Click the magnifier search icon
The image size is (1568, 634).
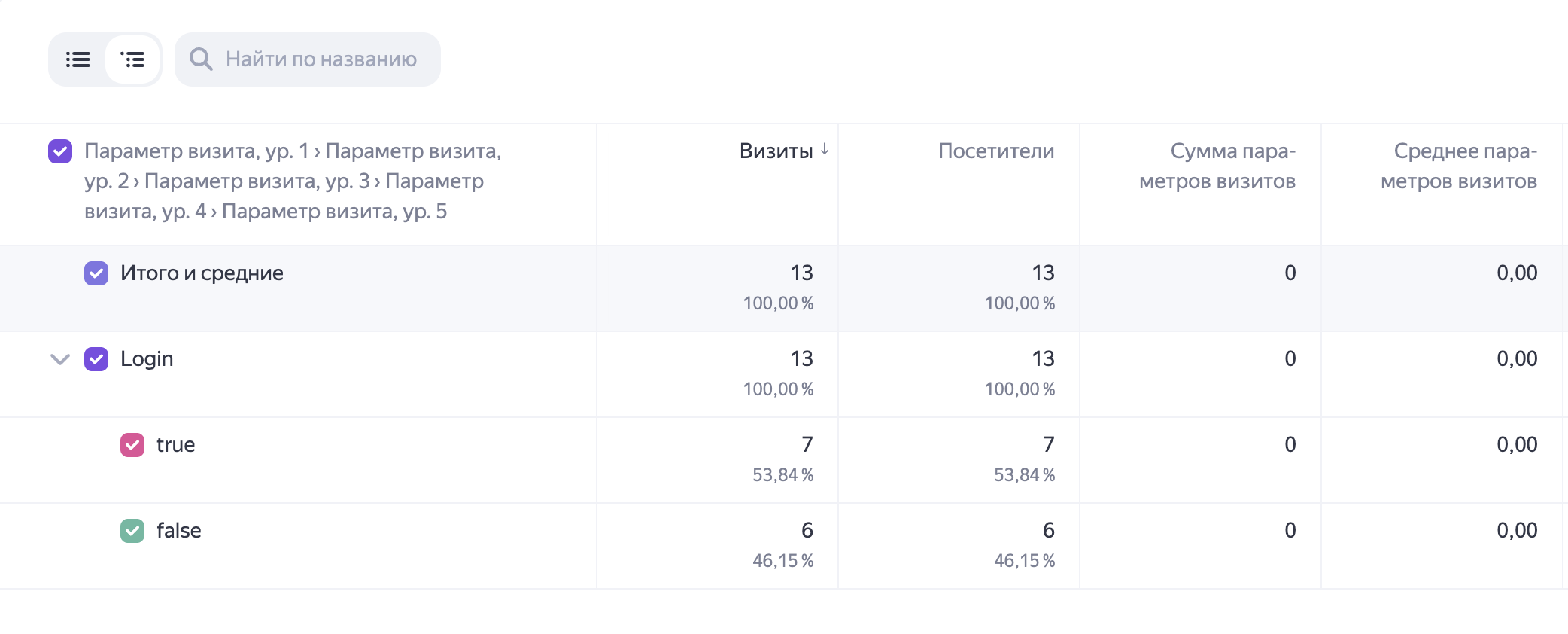point(201,59)
